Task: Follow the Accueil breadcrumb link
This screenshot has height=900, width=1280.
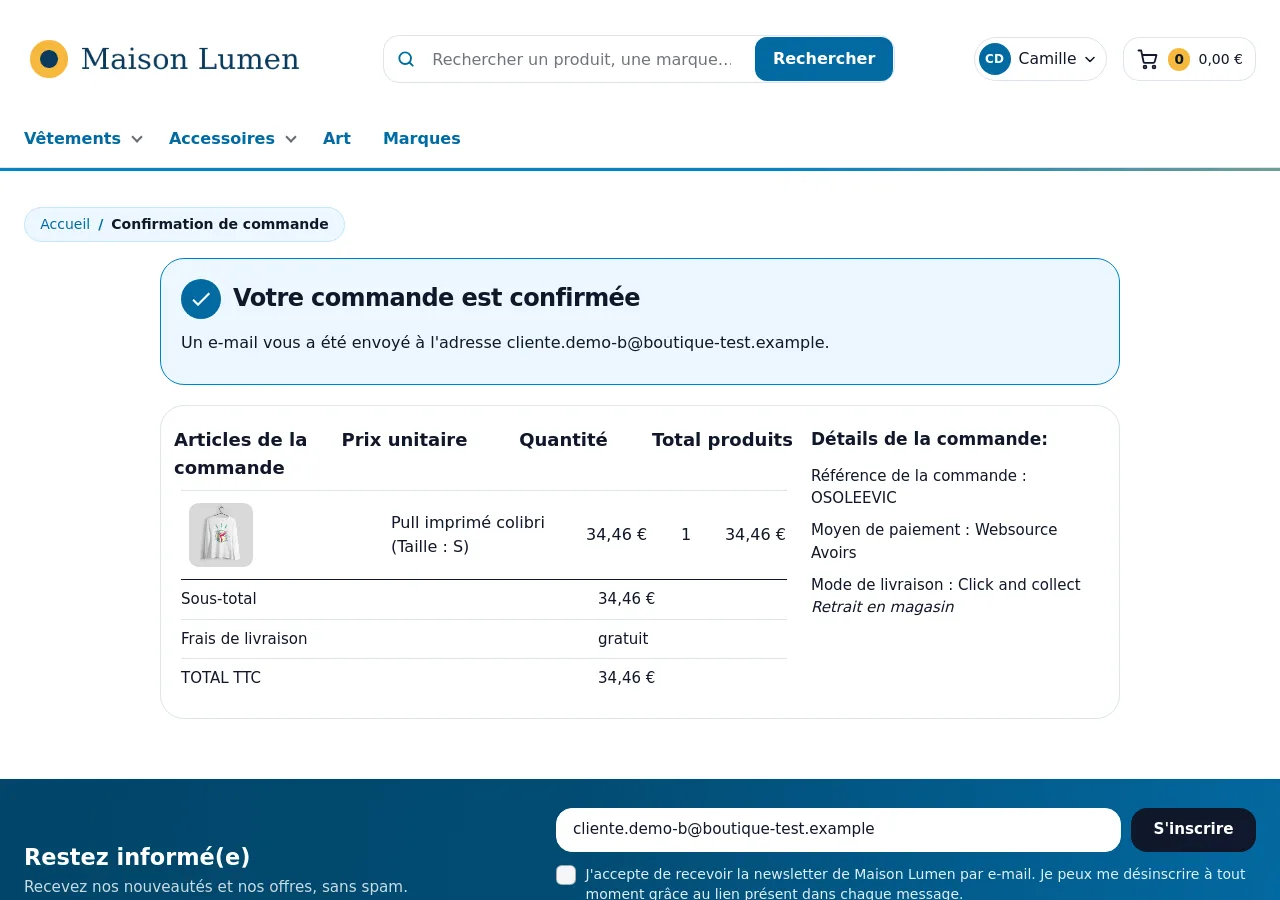Action: point(65,224)
